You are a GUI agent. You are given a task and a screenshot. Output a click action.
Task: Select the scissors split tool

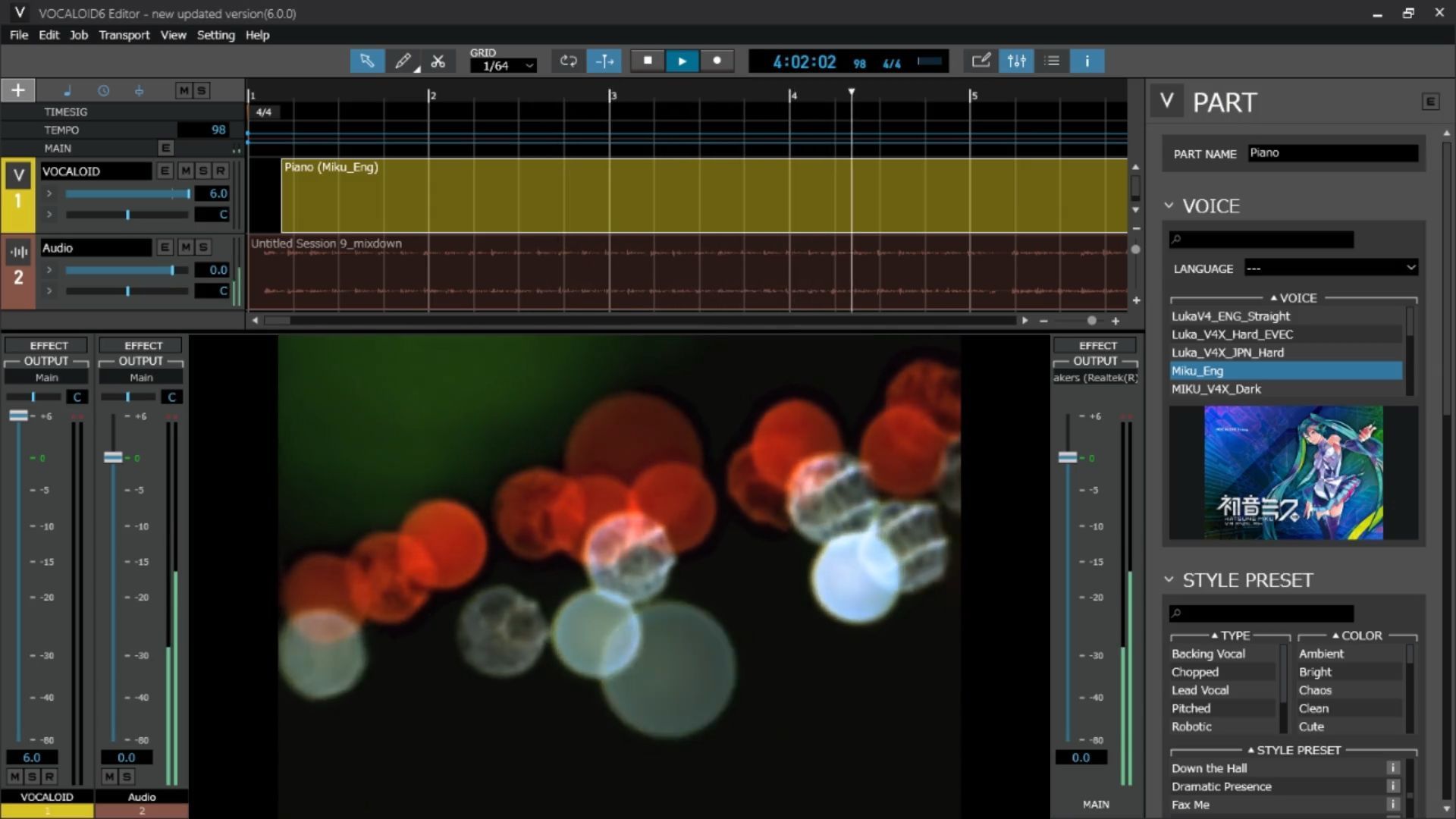pyautogui.click(x=438, y=61)
